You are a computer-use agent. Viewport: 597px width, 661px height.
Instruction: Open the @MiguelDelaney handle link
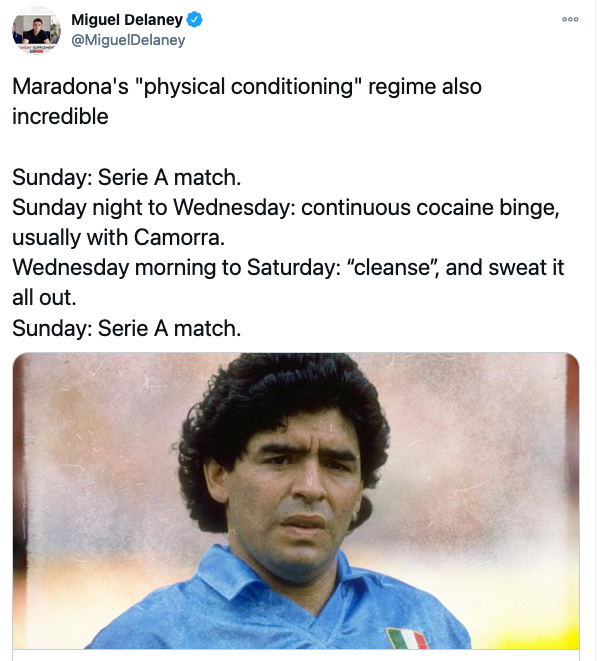128,40
